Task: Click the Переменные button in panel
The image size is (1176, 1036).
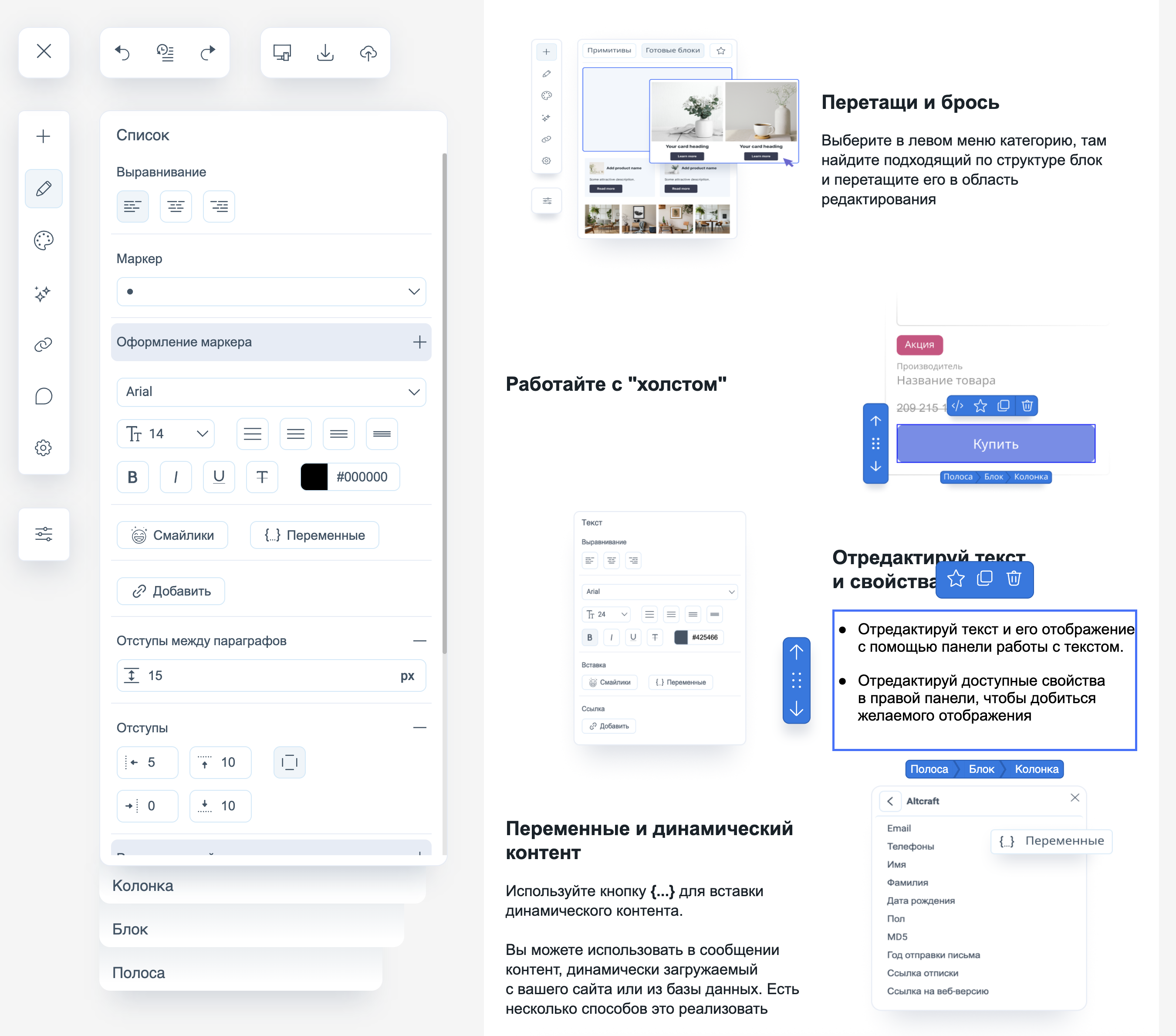Action: pos(315,535)
